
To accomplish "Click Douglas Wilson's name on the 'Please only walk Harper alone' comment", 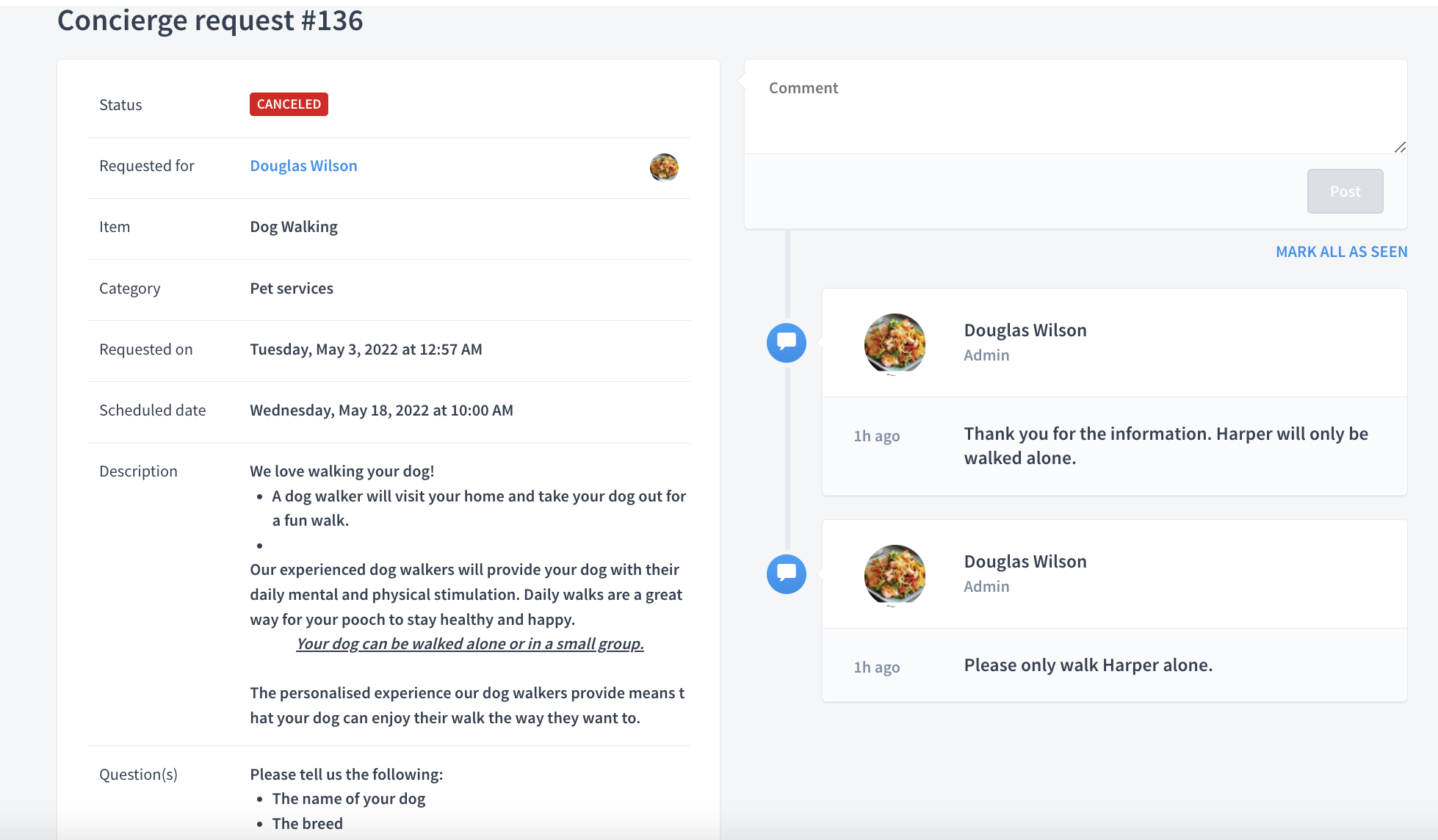I will (1025, 562).
